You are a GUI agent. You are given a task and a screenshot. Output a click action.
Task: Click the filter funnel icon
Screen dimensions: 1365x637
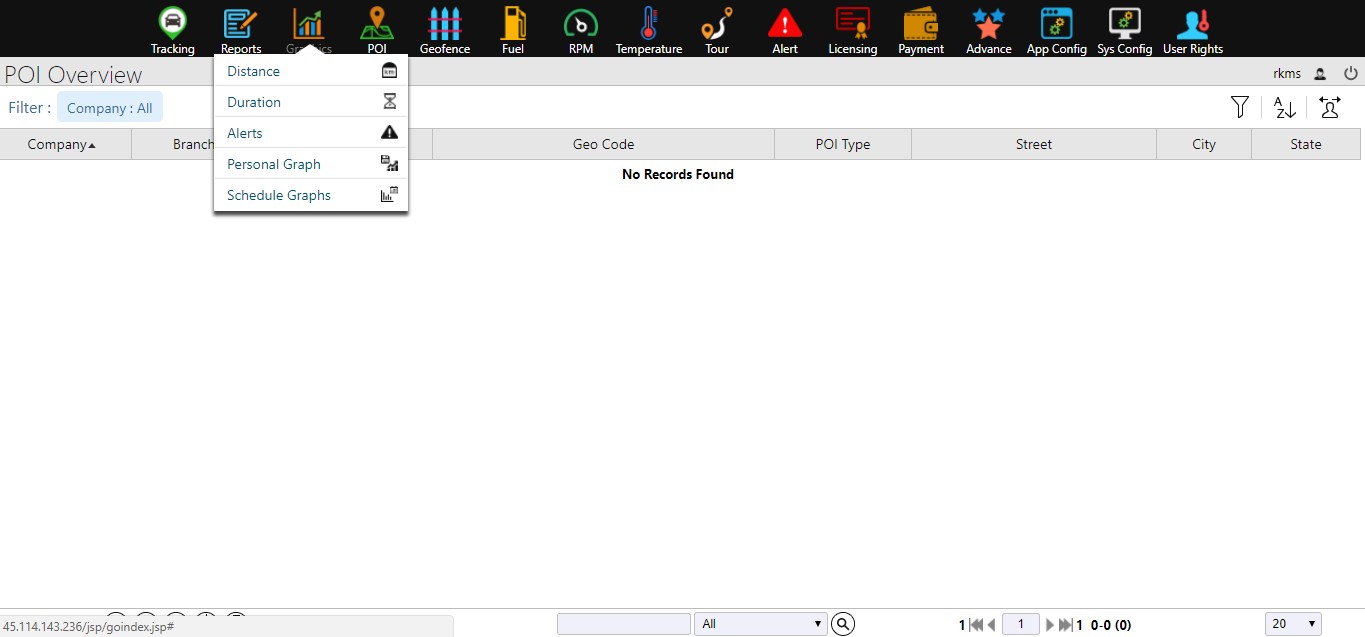point(1240,107)
